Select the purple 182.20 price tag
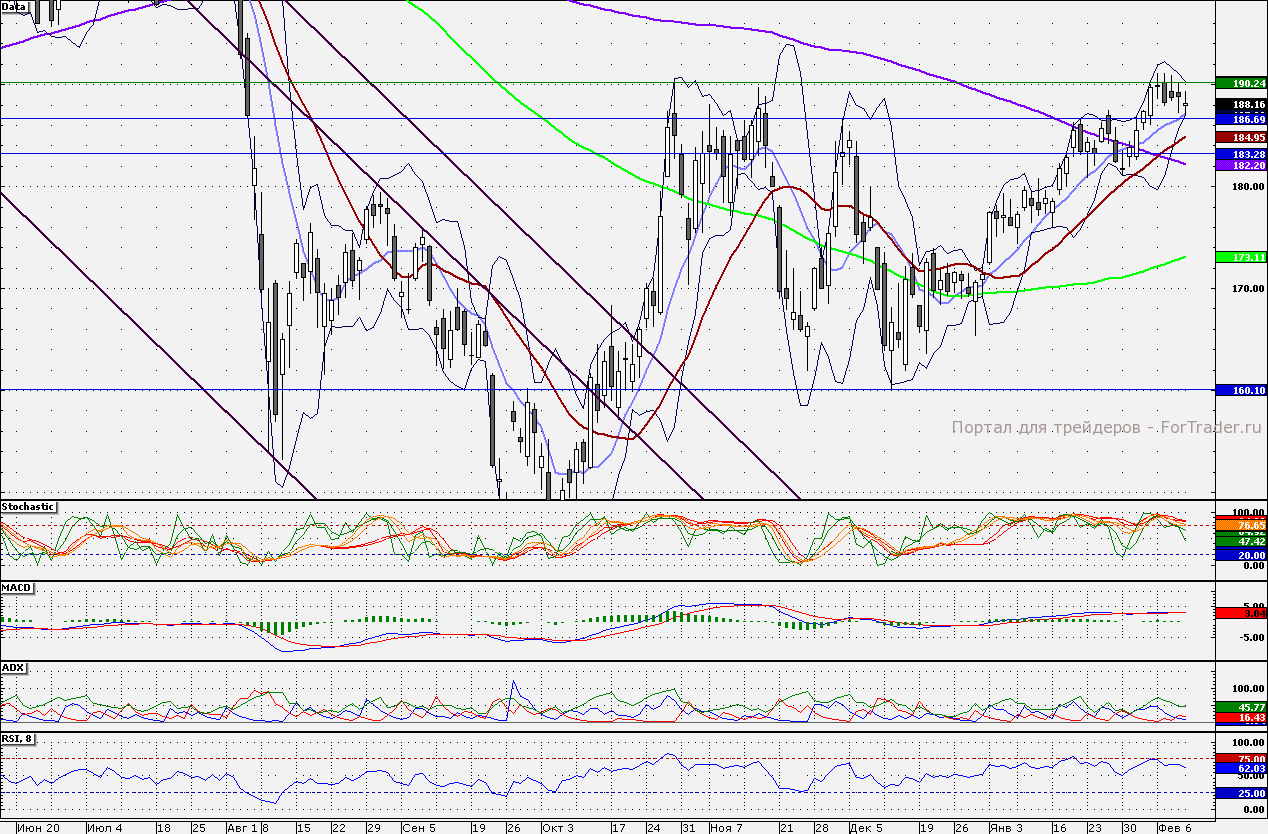The width and height of the screenshot is (1268, 834). pyautogui.click(x=1240, y=165)
